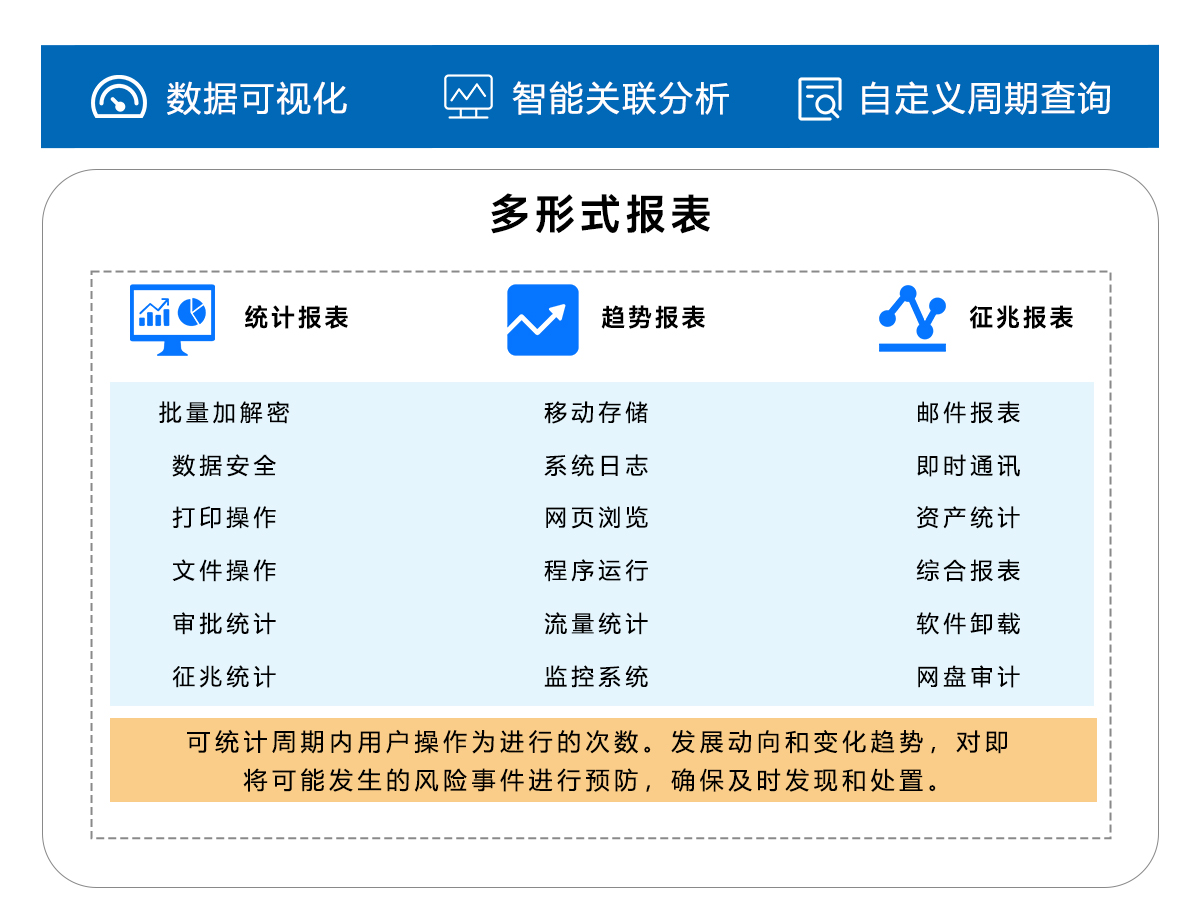Click the 打印操作 entry

[224, 518]
